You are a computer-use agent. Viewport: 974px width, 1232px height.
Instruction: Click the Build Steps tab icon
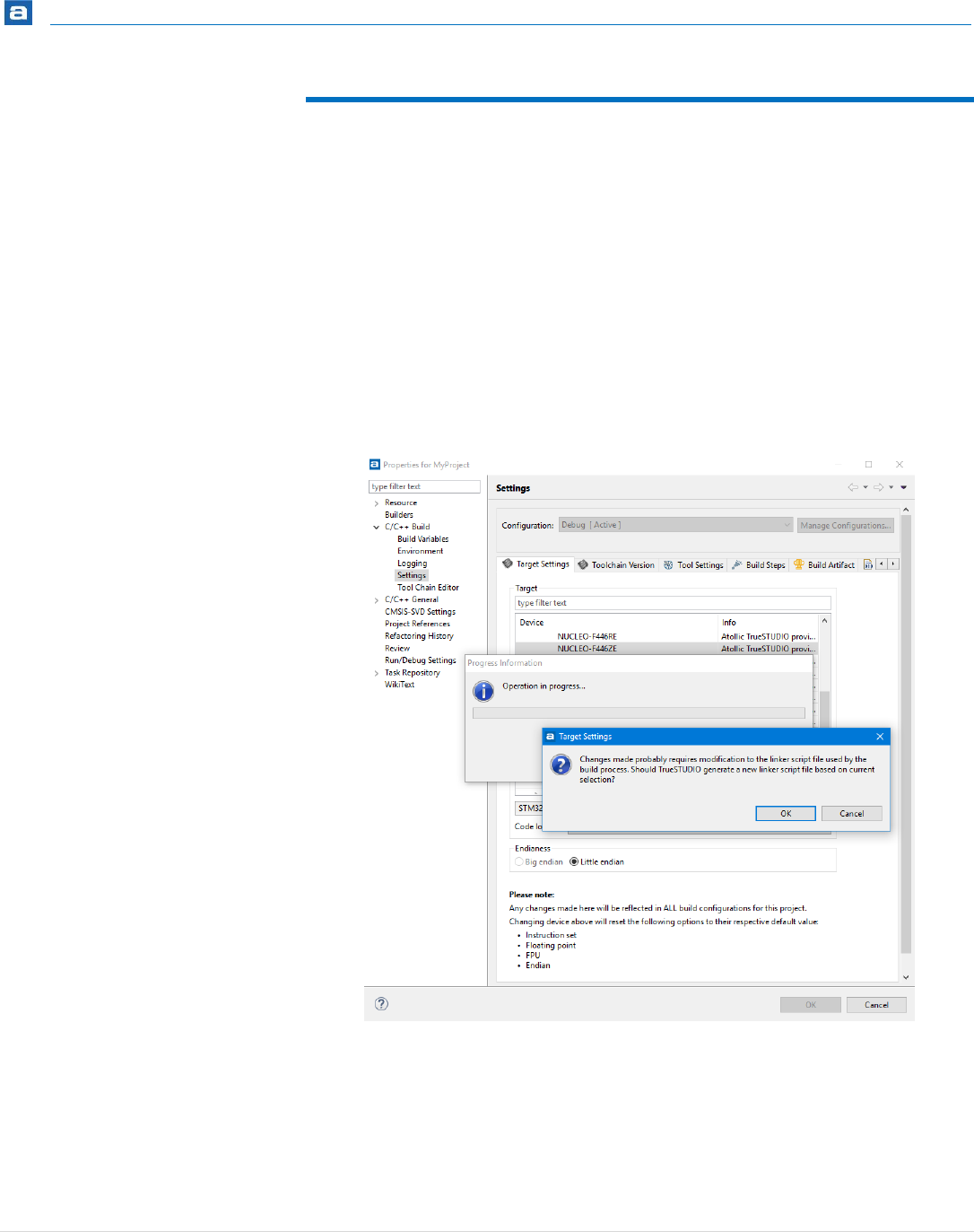[x=736, y=564]
